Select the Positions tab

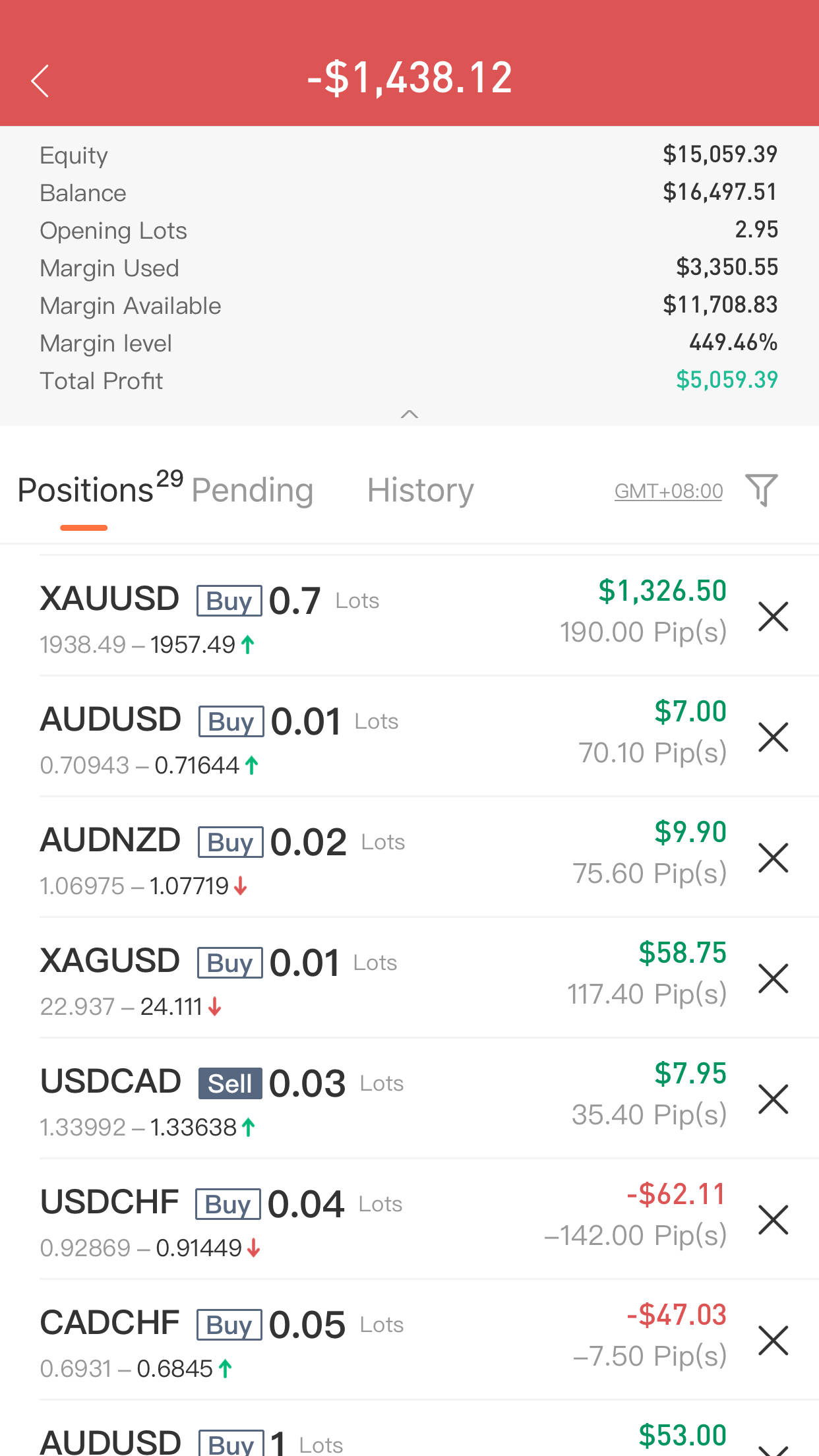tap(86, 491)
